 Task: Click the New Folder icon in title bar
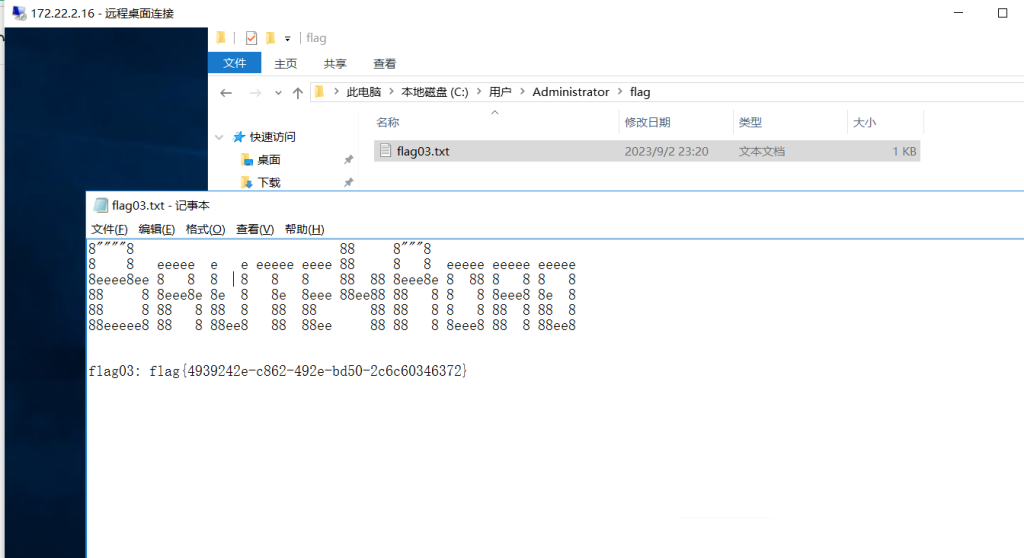[x=270, y=38]
